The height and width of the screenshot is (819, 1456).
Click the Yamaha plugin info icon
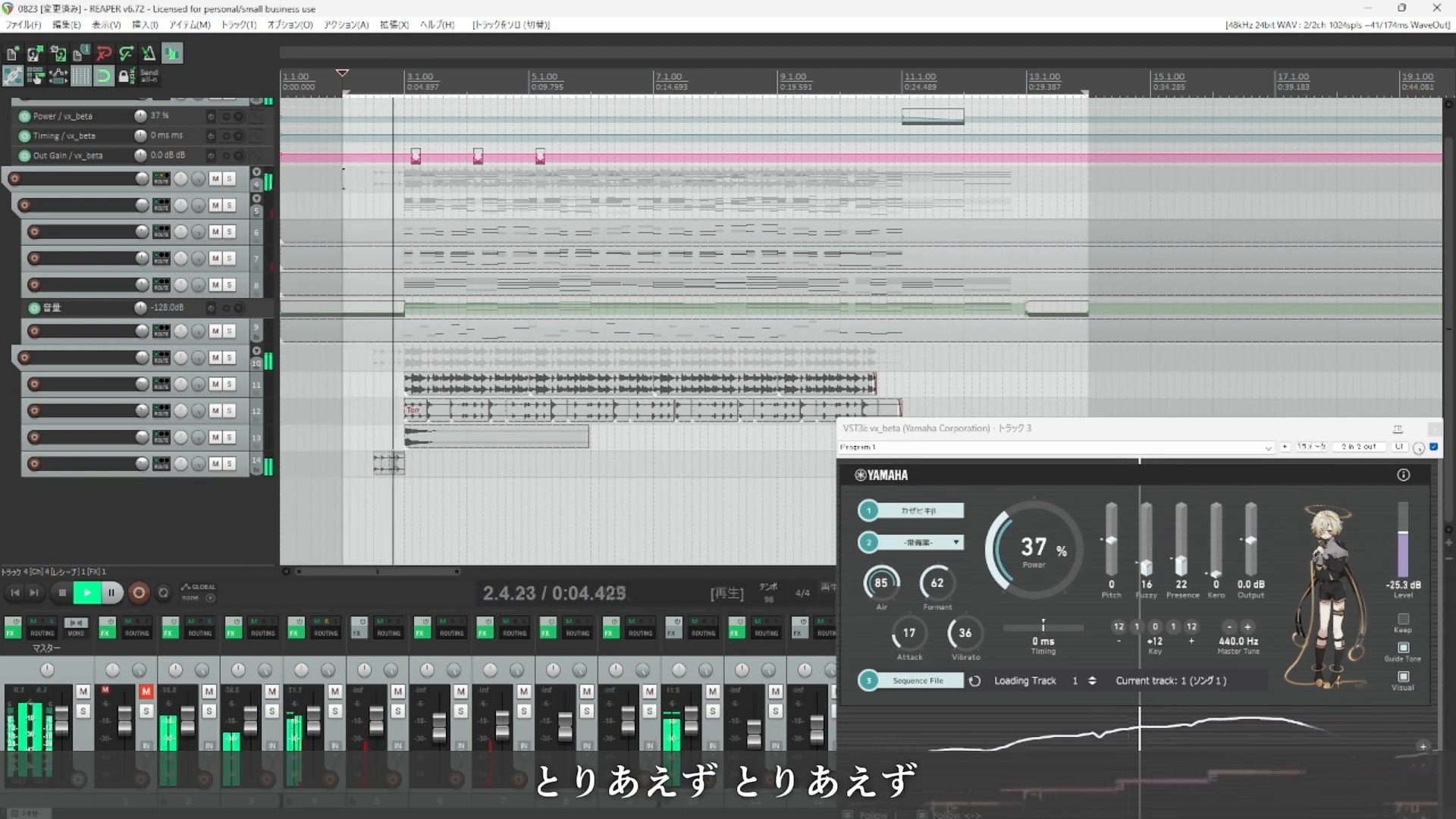[x=1403, y=475]
